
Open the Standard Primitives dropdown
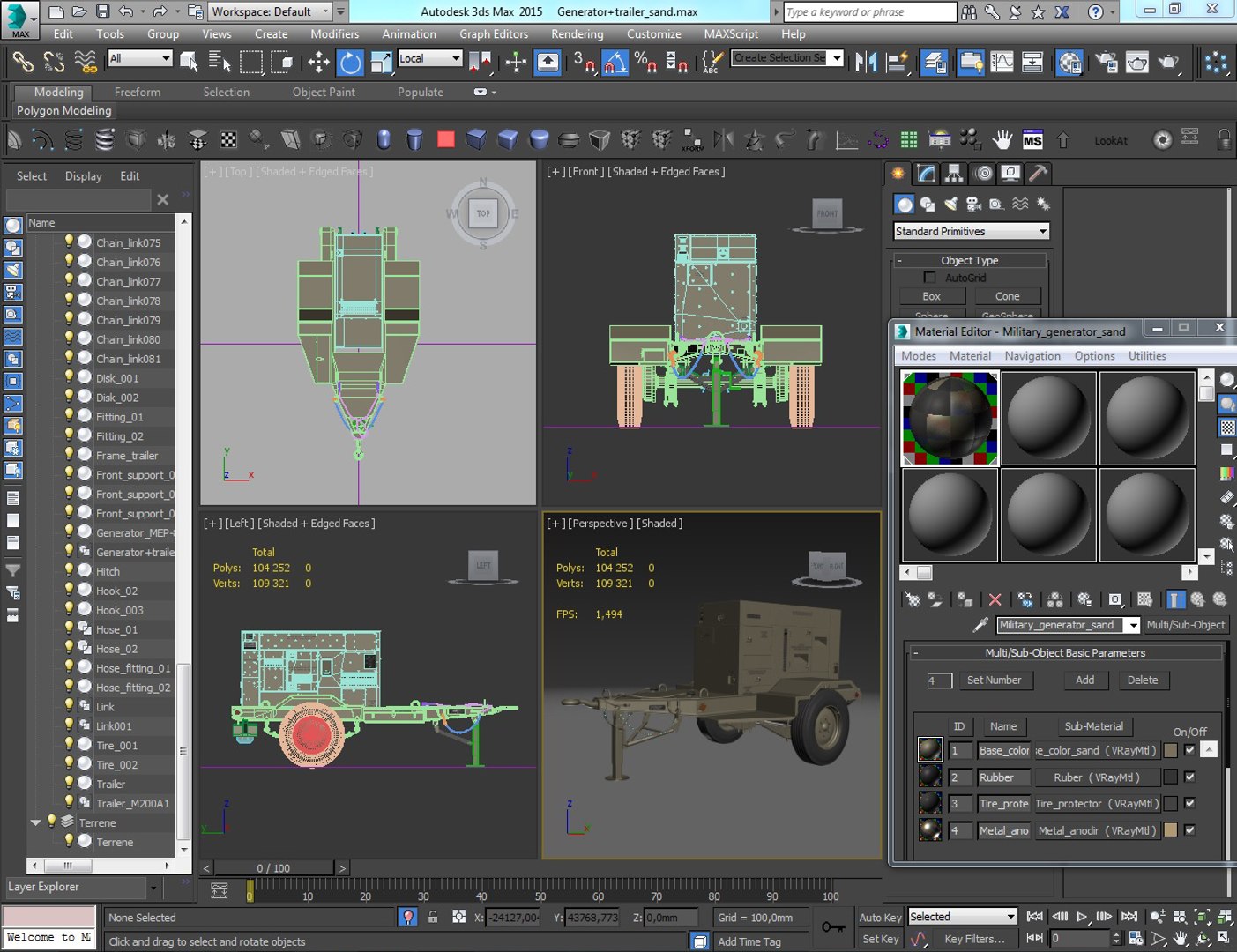click(972, 231)
